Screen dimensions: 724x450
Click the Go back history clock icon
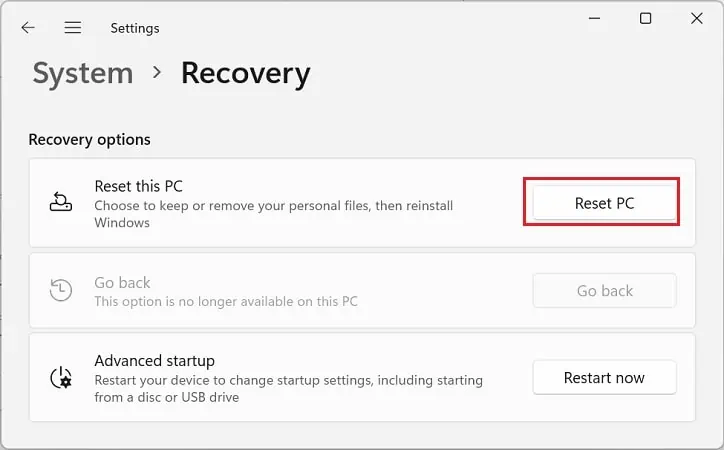(x=61, y=290)
